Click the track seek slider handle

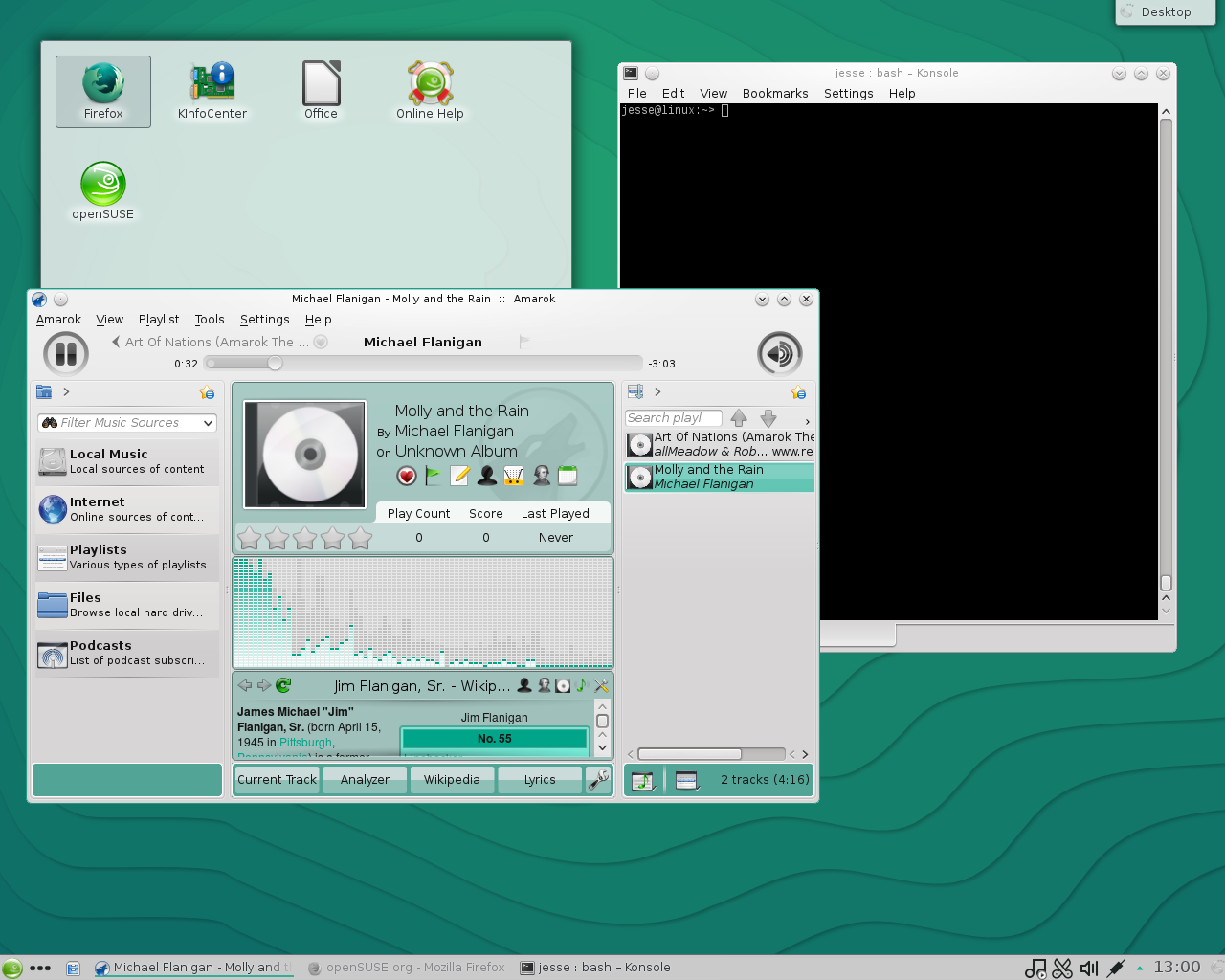[275, 364]
